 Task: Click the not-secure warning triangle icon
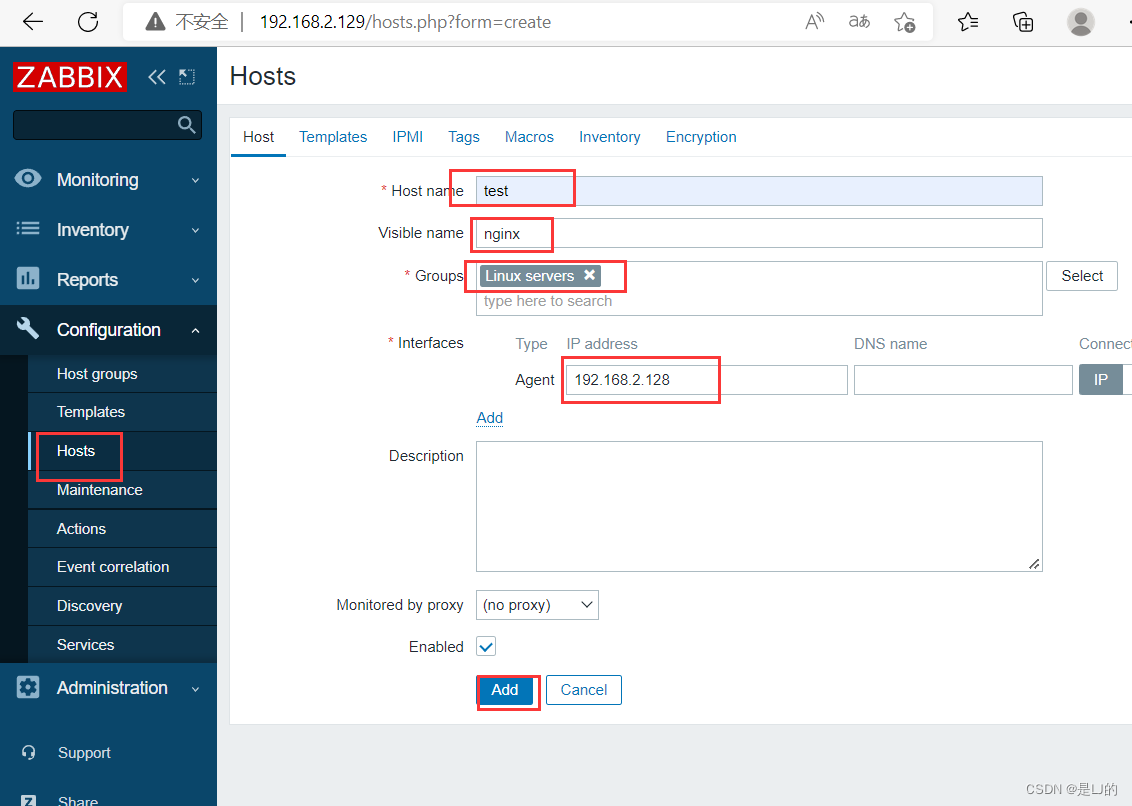tap(155, 22)
